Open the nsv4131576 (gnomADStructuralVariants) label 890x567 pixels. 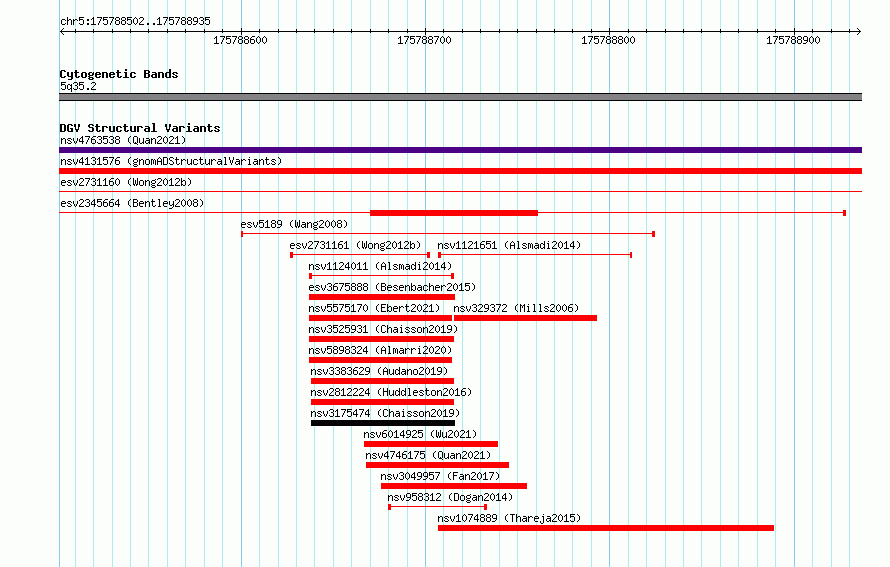pos(171,161)
